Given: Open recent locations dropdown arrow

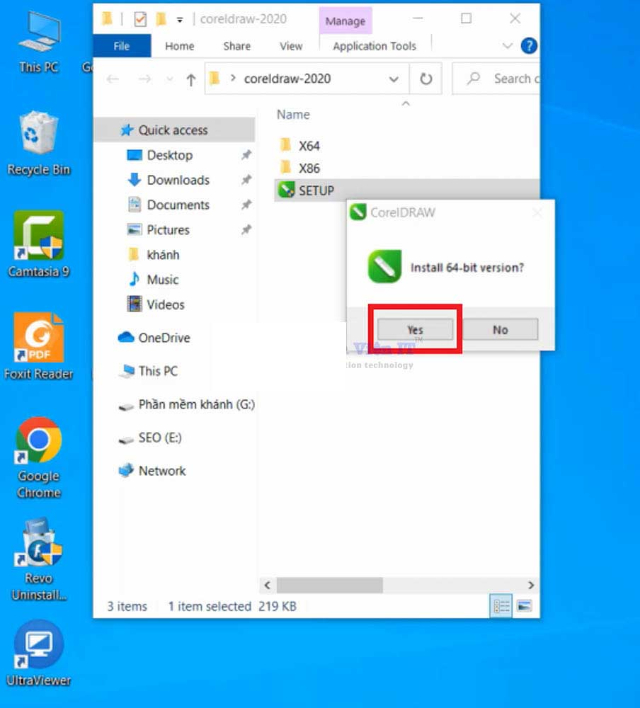Looking at the screenshot, I should coord(170,79).
